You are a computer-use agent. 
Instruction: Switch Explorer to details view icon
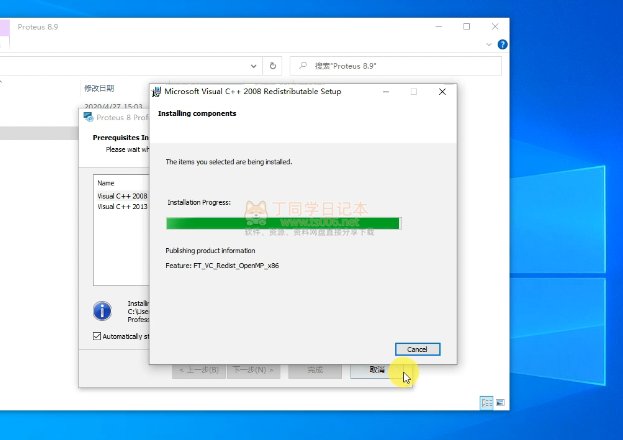(x=487, y=403)
